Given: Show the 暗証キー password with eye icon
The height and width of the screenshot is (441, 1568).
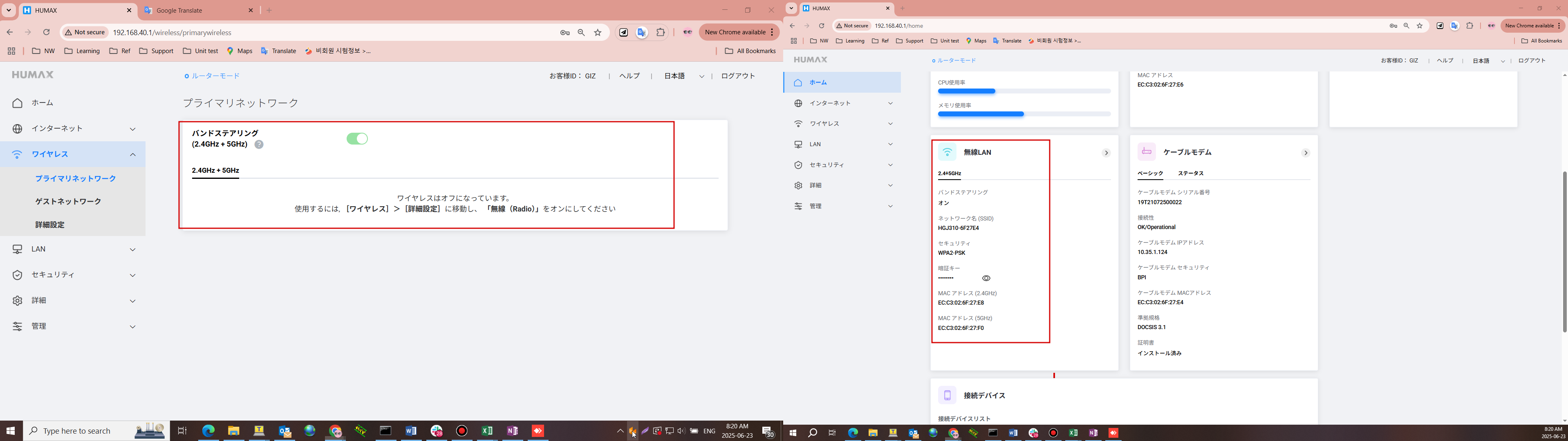Looking at the screenshot, I should tap(986, 278).
